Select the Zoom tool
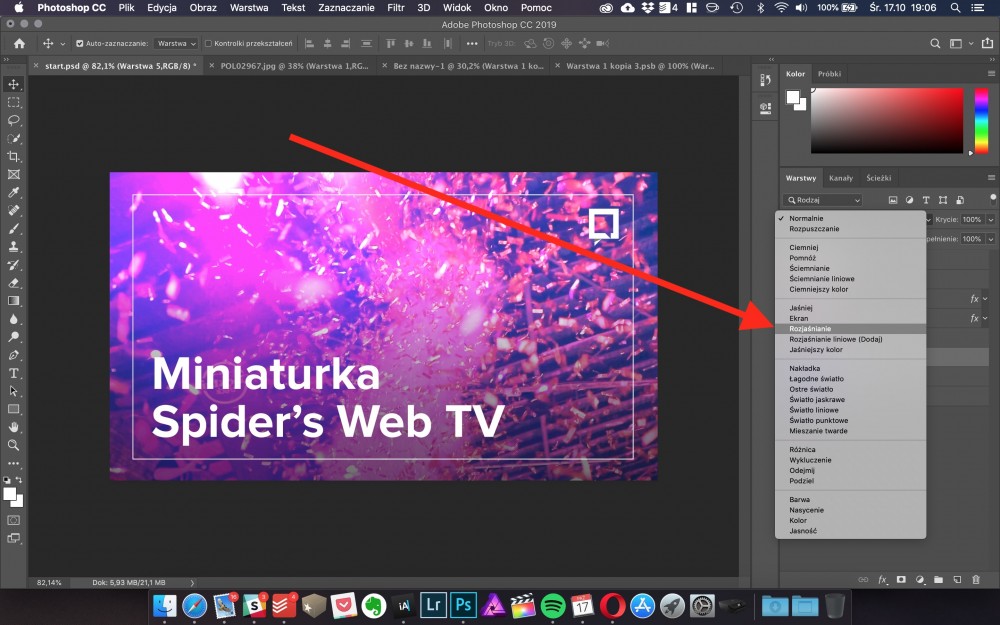 (13, 445)
